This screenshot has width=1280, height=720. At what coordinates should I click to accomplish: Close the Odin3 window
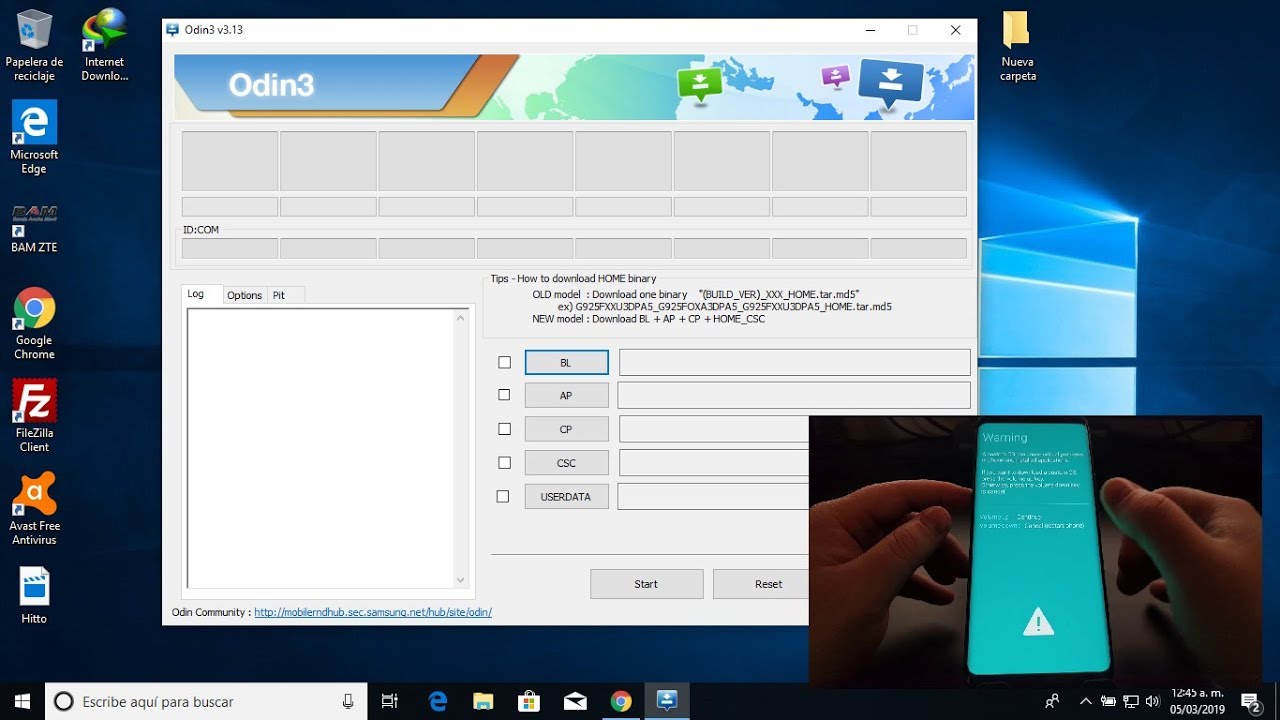(x=955, y=30)
